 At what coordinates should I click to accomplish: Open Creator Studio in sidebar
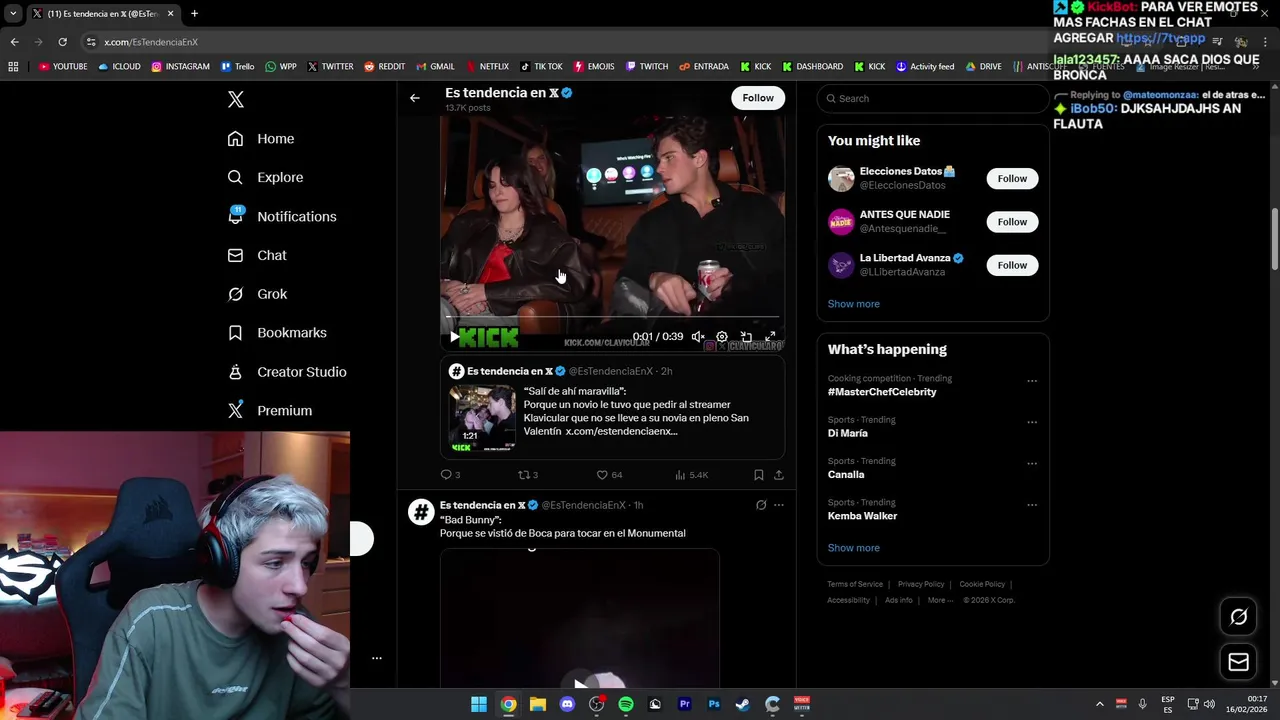[x=287, y=371]
